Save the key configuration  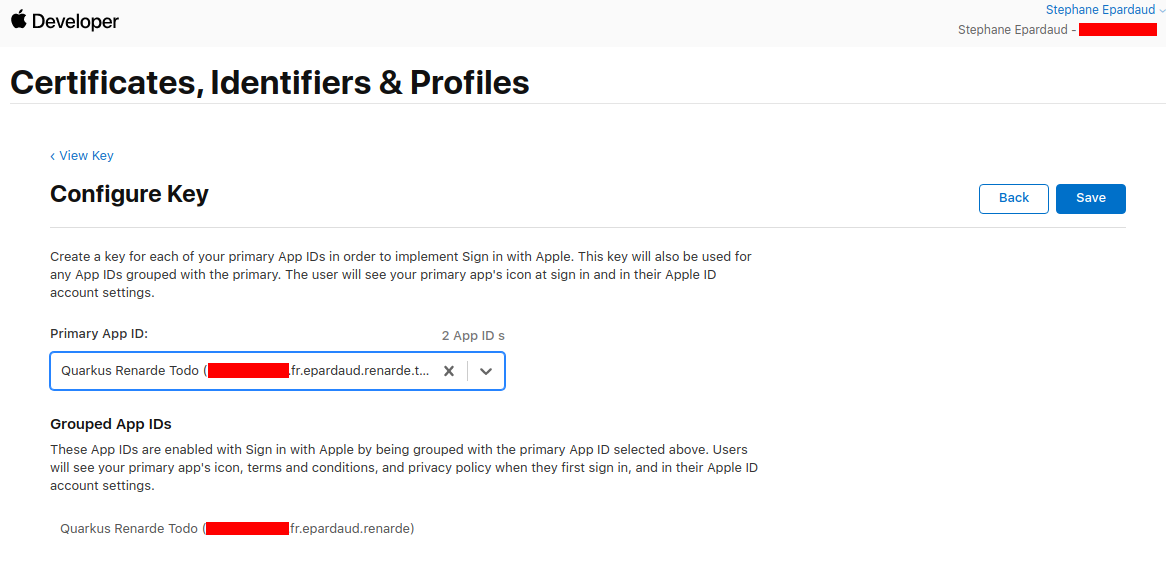click(x=1090, y=198)
